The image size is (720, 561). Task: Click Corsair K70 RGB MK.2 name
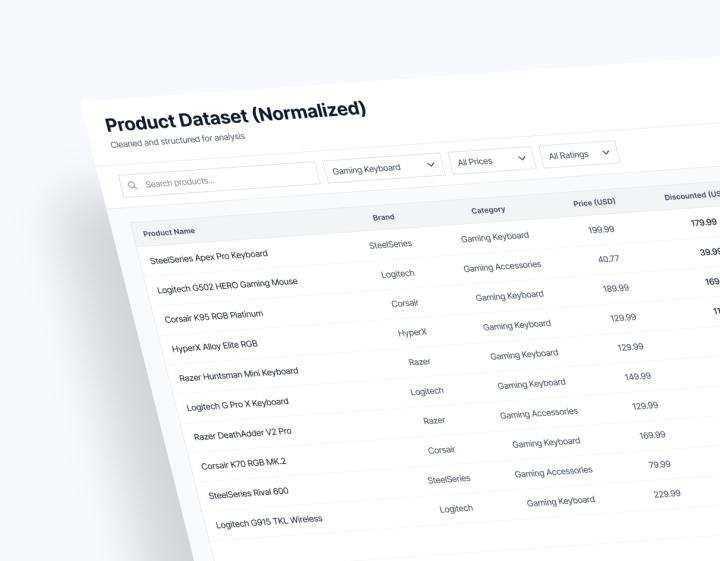(x=243, y=464)
